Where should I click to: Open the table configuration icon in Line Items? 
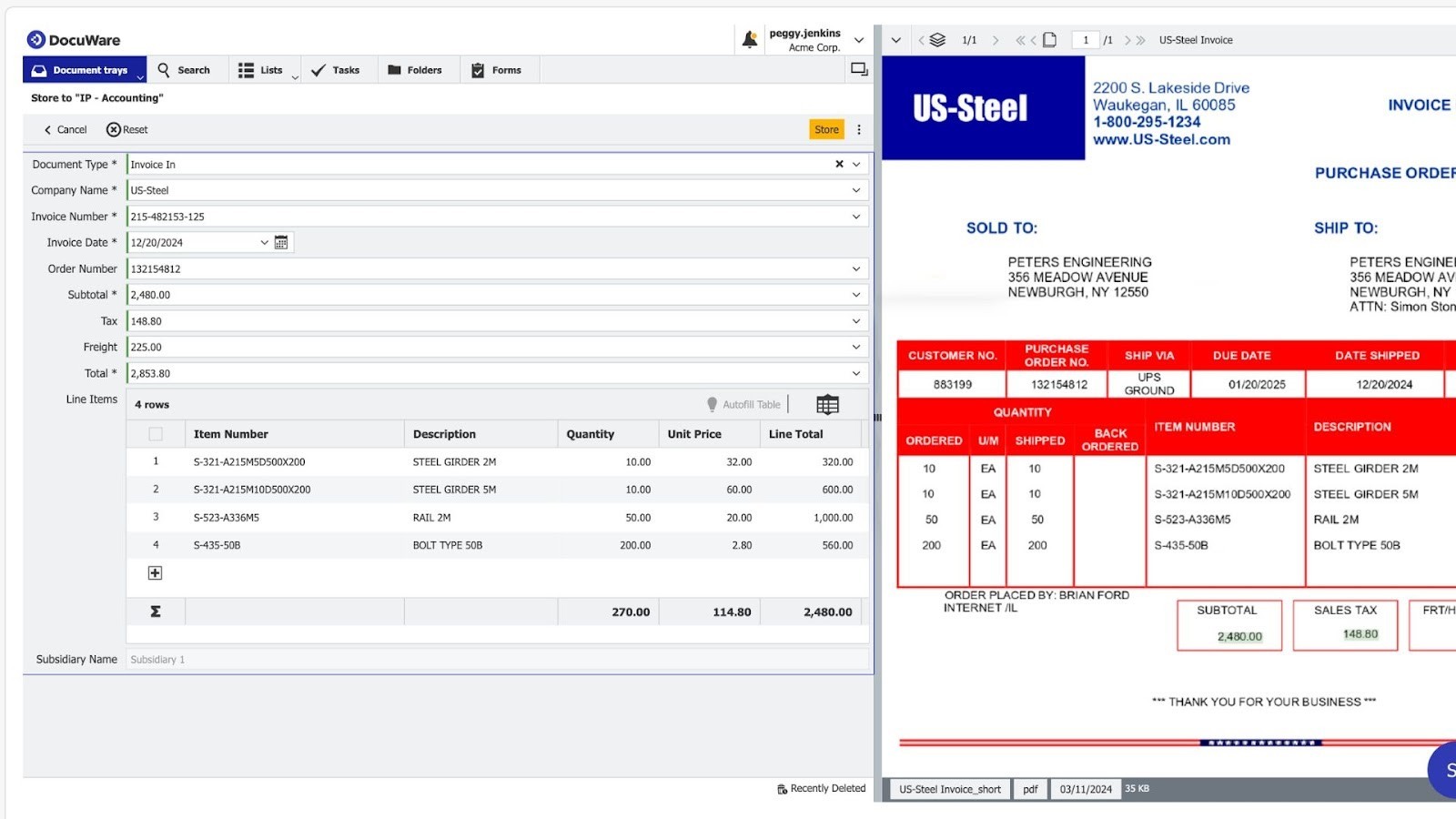(x=826, y=403)
